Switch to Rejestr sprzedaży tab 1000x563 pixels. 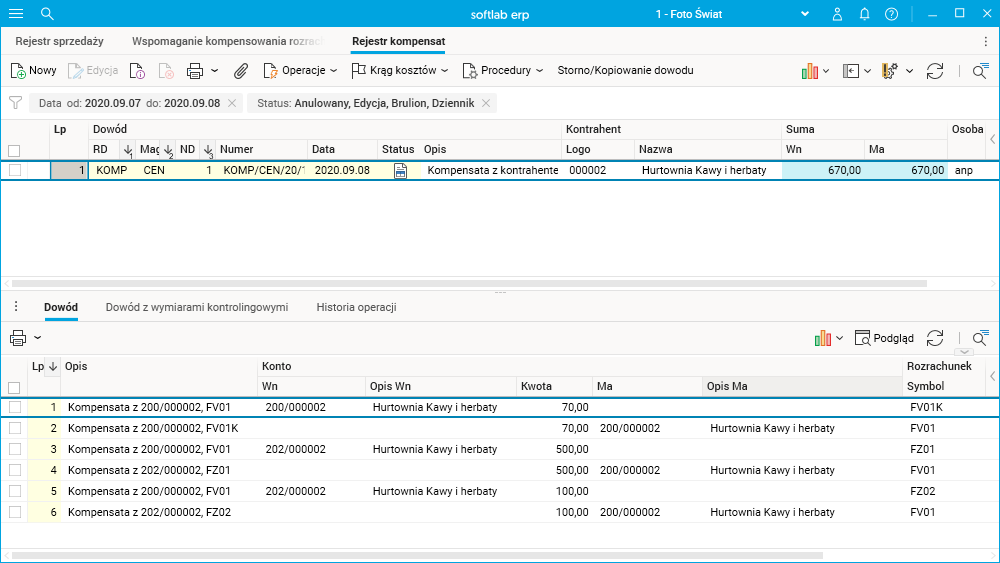click(59, 41)
